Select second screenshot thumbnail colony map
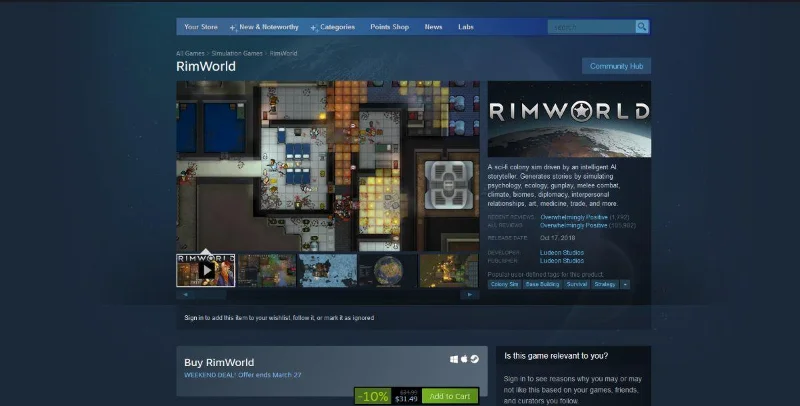Viewport: 800px width, 406px height. [x=267, y=270]
